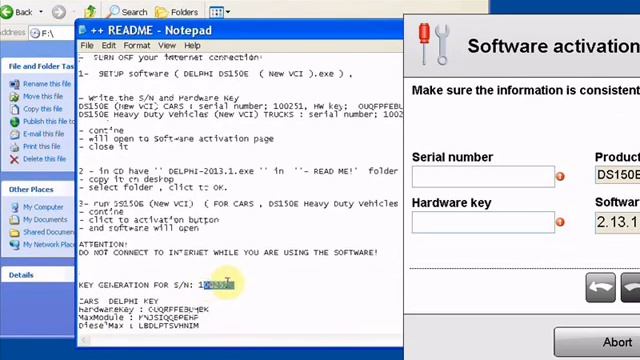Open the Shared Documents link
This screenshot has height=360, width=640.
49,232
